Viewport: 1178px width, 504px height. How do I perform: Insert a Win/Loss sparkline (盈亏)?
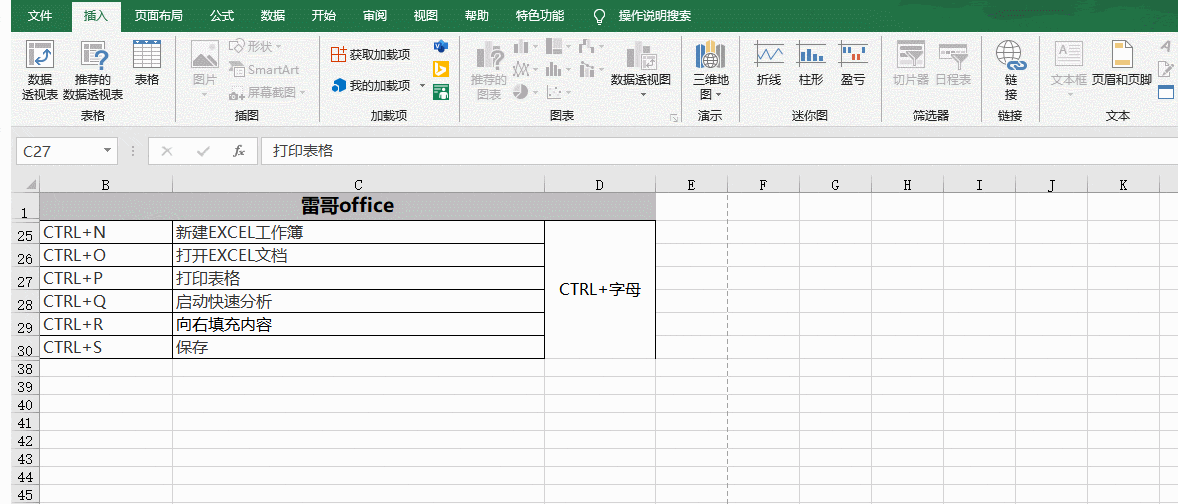(853, 63)
